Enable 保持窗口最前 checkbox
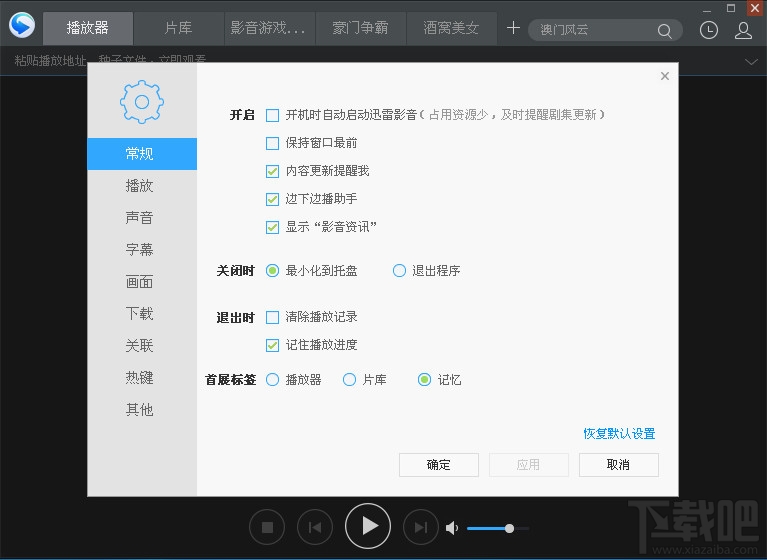 point(272,143)
